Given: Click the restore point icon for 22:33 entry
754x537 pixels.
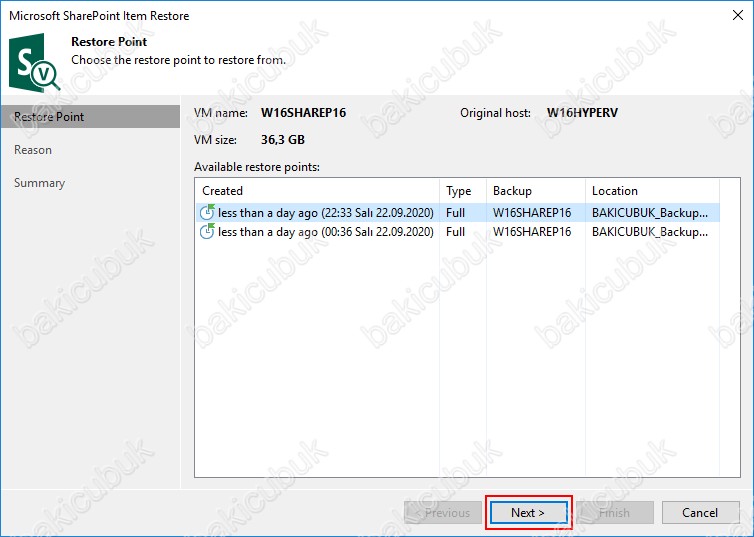Looking at the screenshot, I should point(207,212).
